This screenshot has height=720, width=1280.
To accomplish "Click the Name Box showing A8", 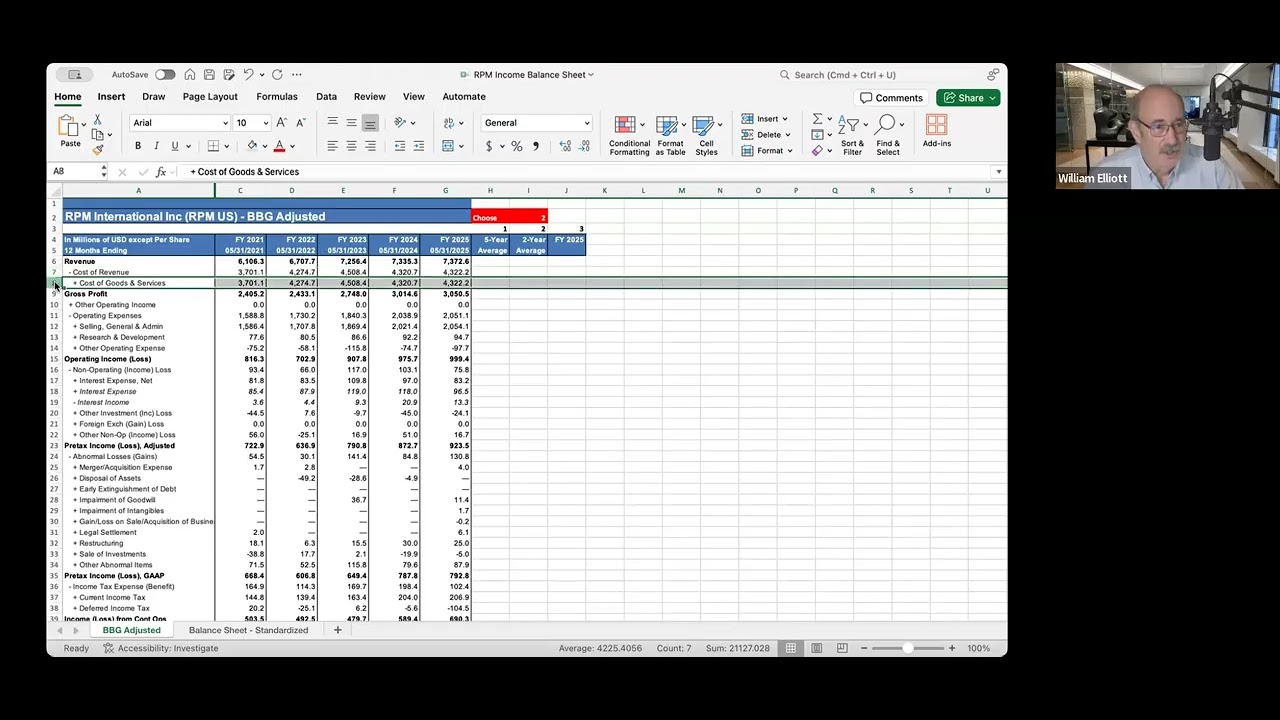I will (80, 172).
